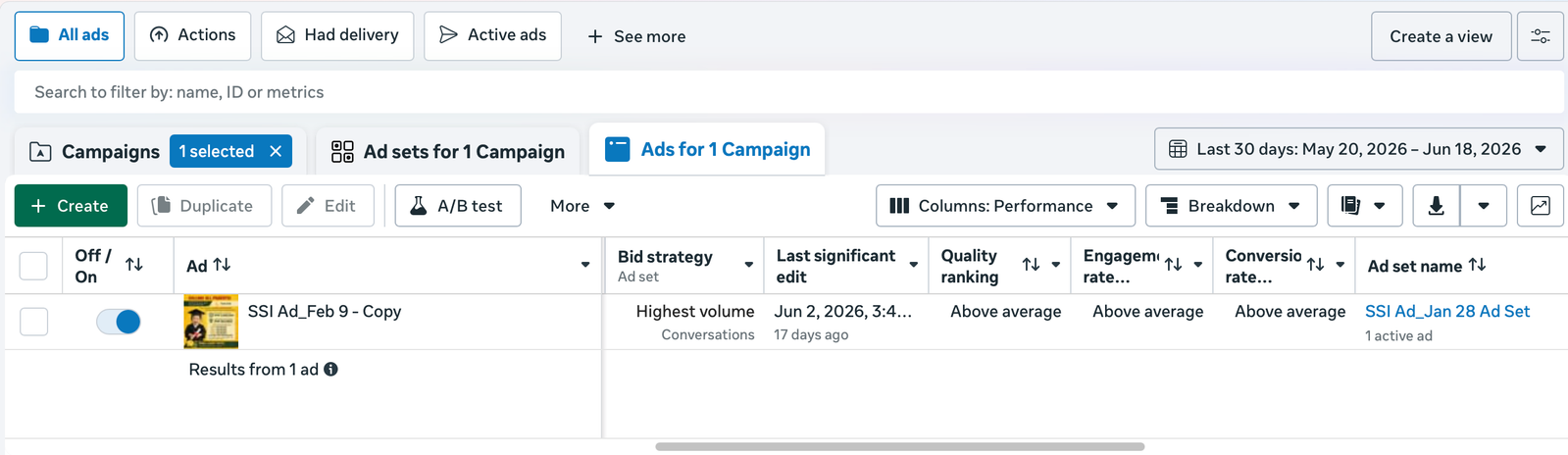Click See more views

636,36
